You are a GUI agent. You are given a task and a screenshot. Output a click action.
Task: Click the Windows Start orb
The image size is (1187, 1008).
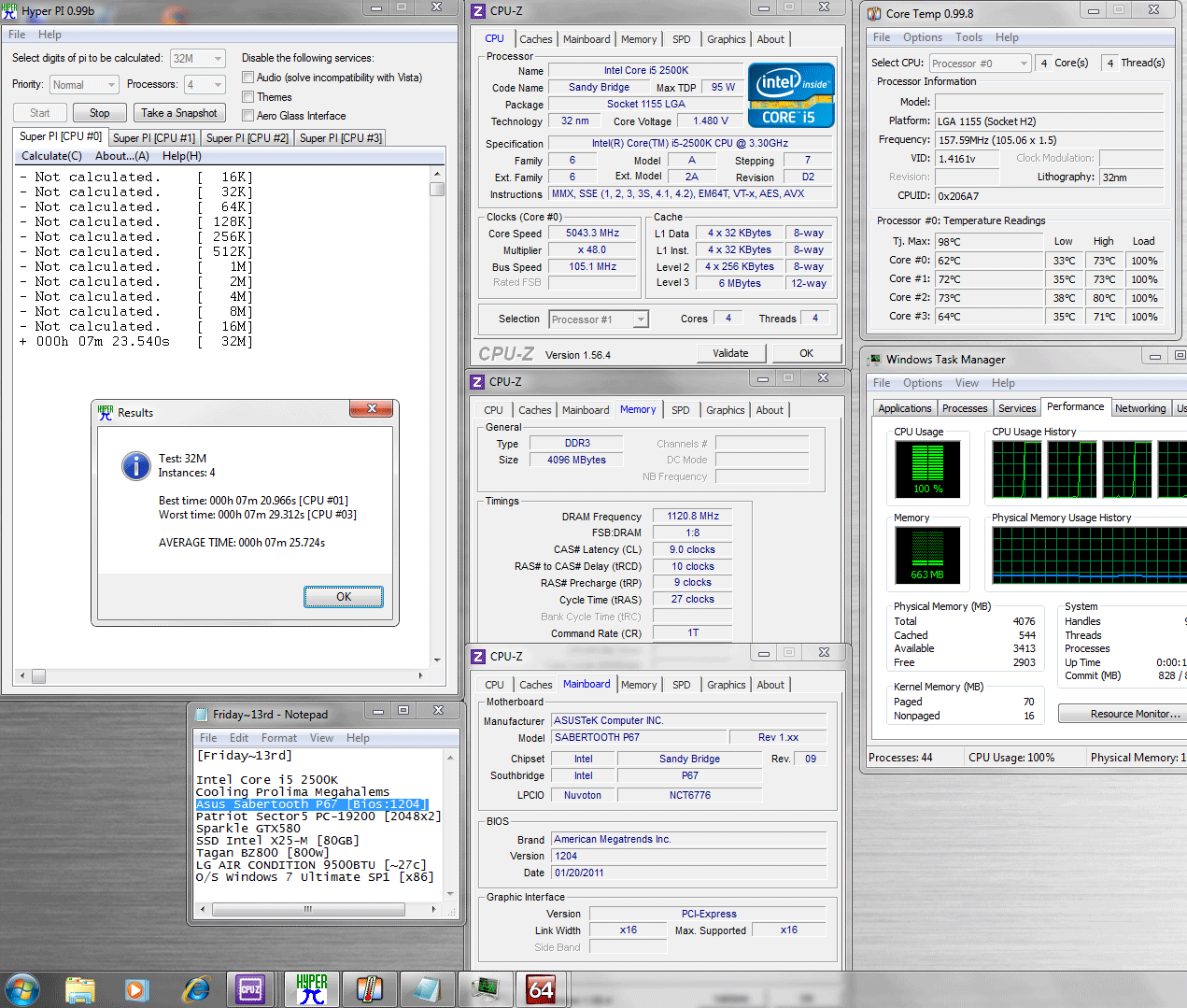[22, 989]
